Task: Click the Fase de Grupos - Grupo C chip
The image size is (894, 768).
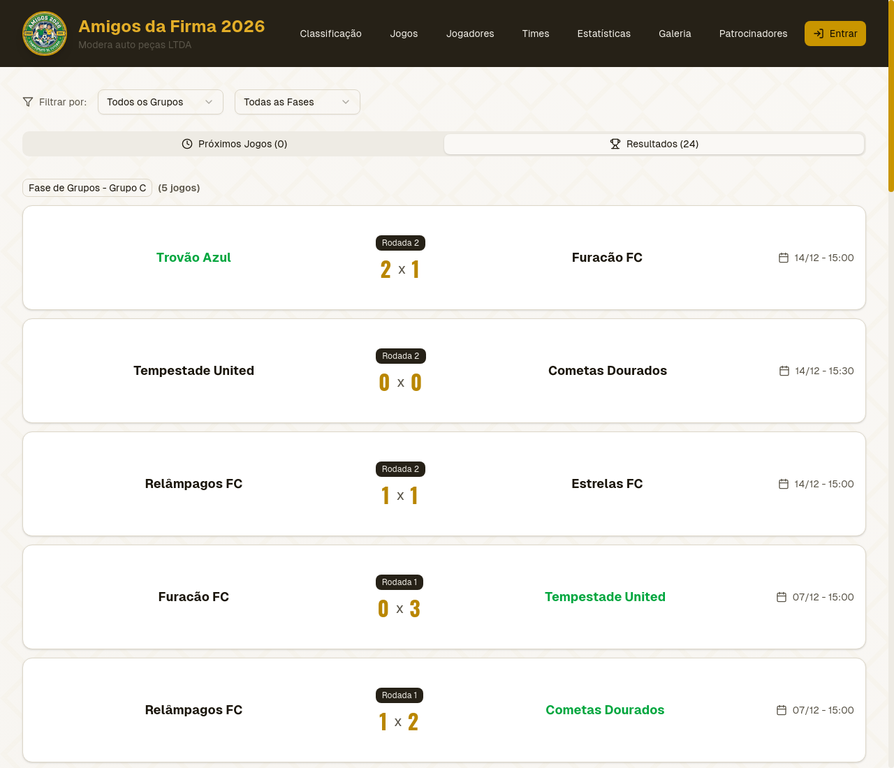Action: coord(87,187)
